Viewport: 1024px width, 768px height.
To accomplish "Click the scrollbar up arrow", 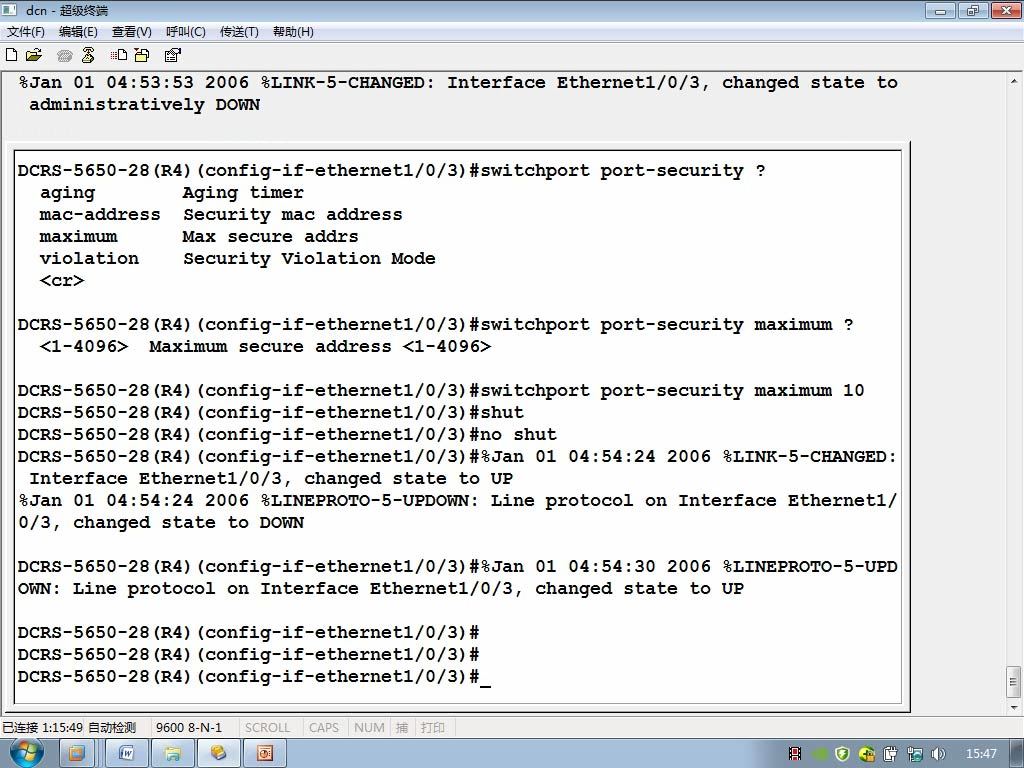I will pos(1014,82).
